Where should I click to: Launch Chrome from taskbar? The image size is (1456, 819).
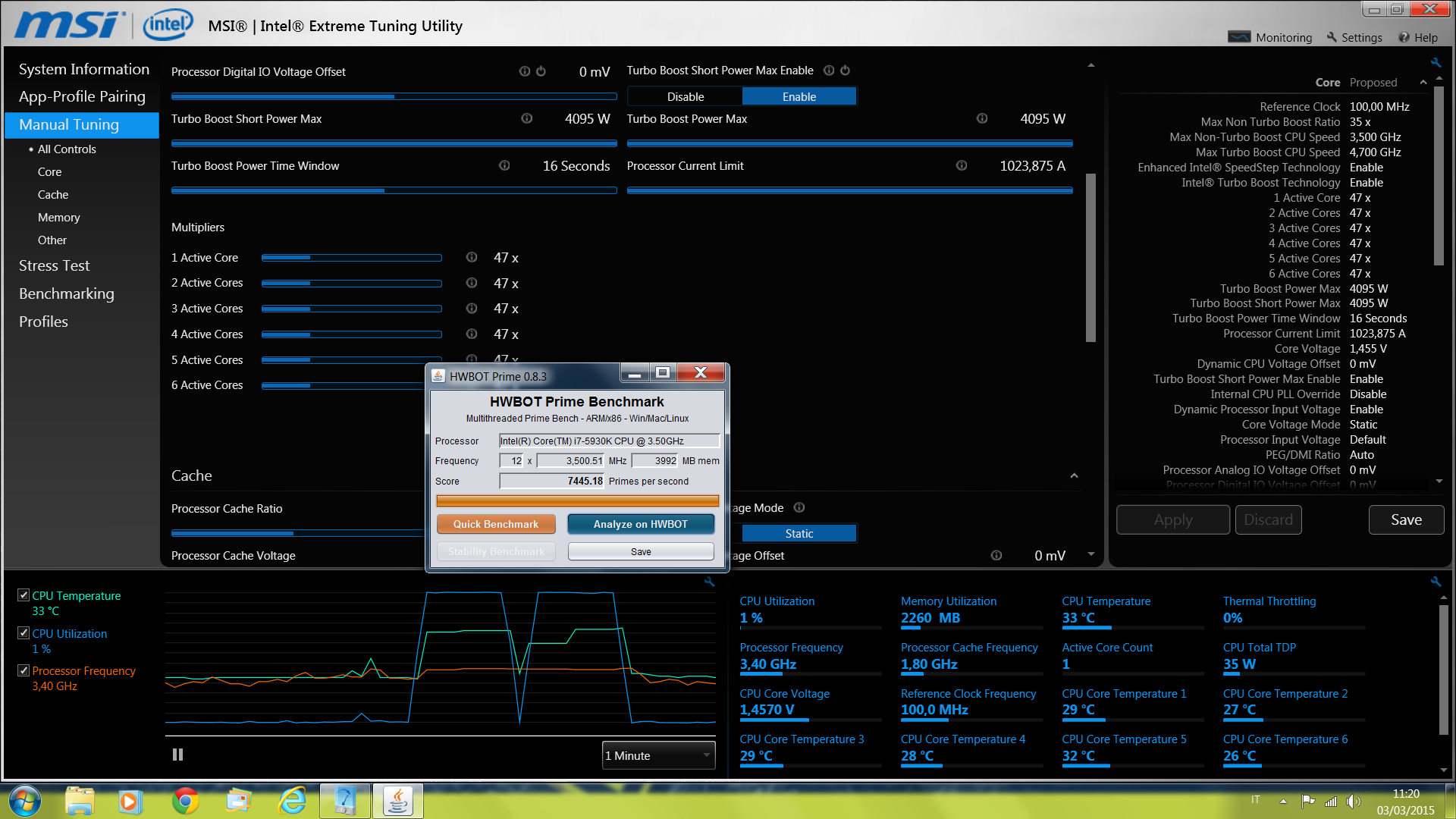pyautogui.click(x=186, y=801)
